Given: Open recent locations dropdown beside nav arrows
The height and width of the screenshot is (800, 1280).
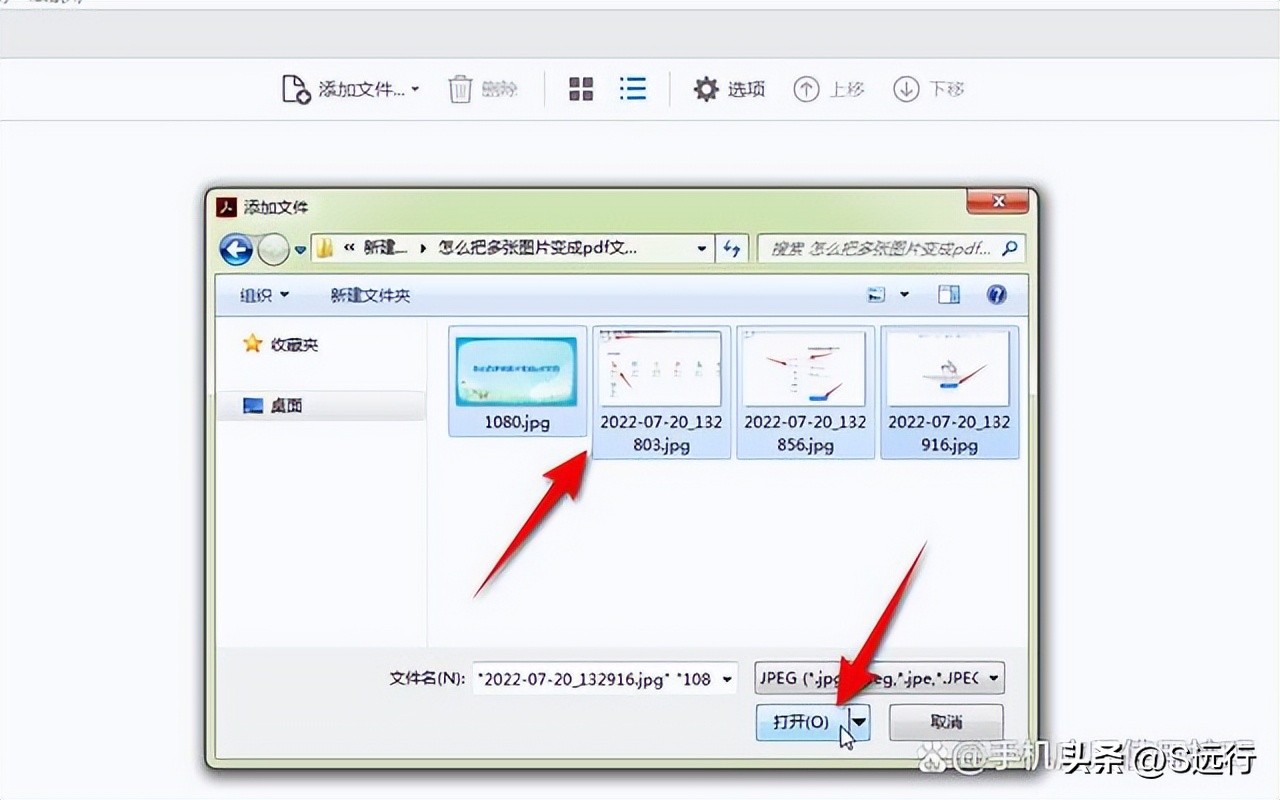Looking at the screenshot, I should 300,249.
